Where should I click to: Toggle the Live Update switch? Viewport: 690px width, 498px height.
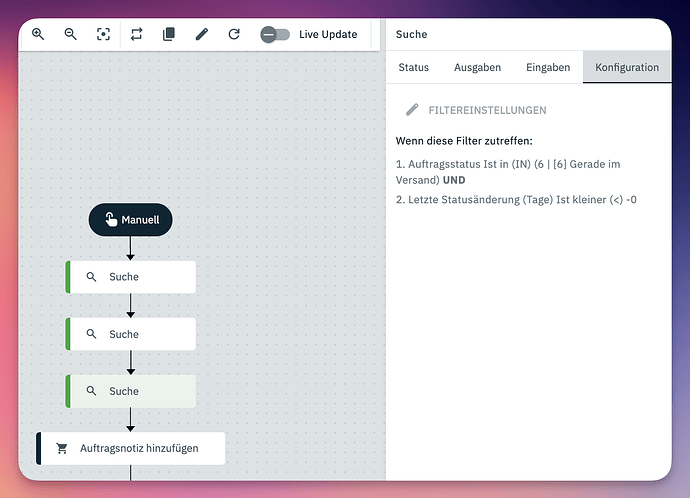[x=275, y=34]
